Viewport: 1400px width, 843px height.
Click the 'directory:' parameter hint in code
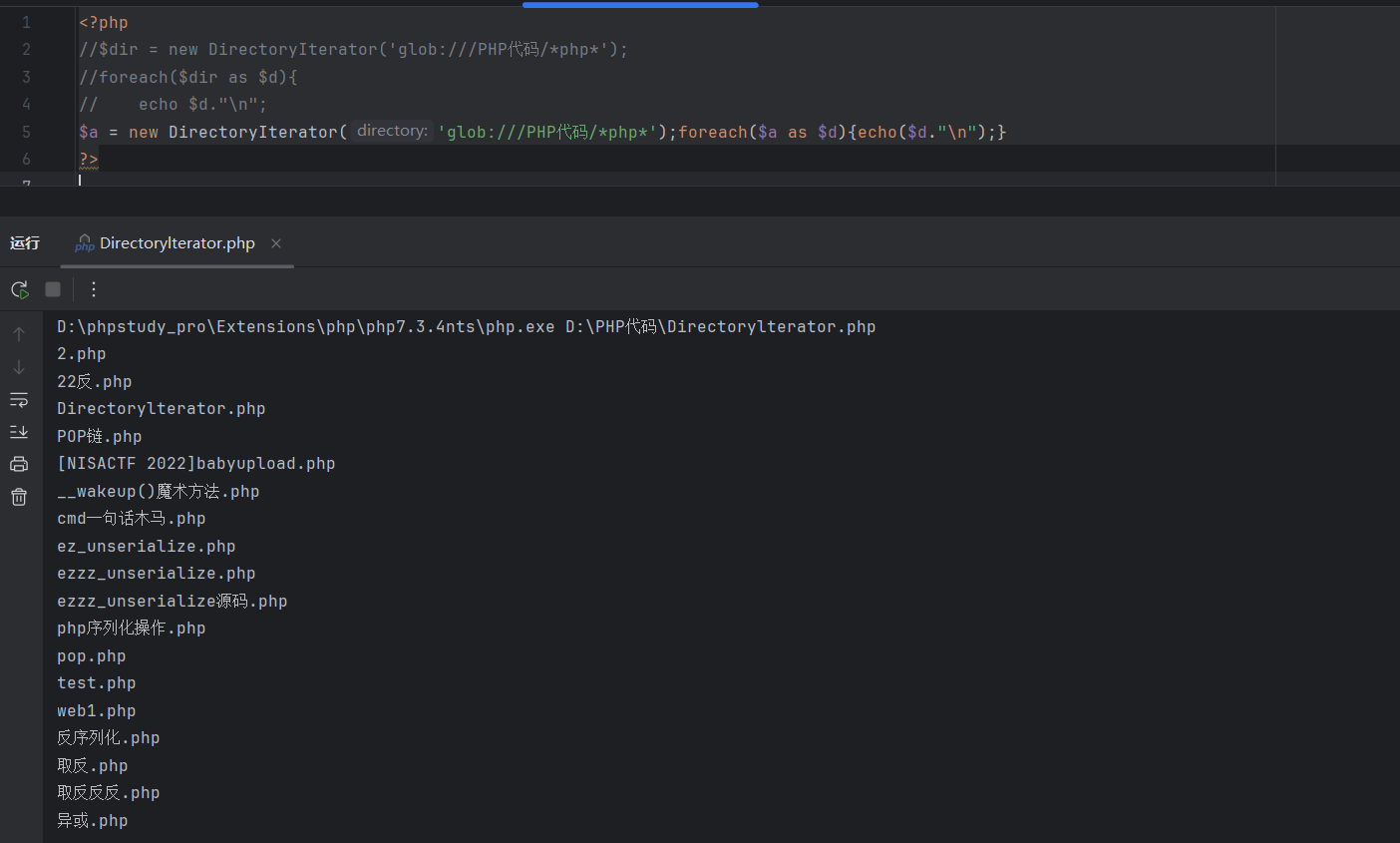click(392, 131)
